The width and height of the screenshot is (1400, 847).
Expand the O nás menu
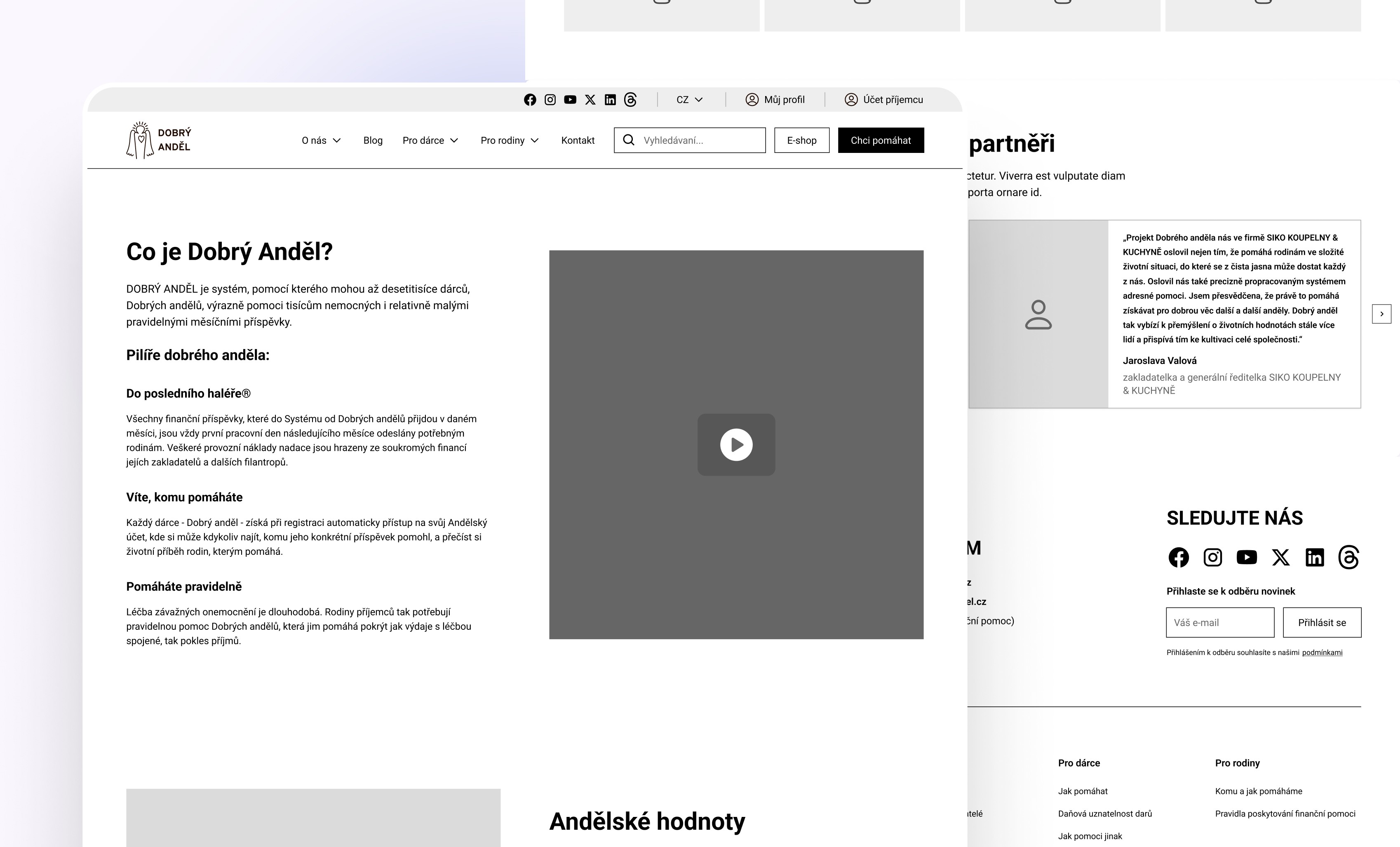(x=321, y=140)
